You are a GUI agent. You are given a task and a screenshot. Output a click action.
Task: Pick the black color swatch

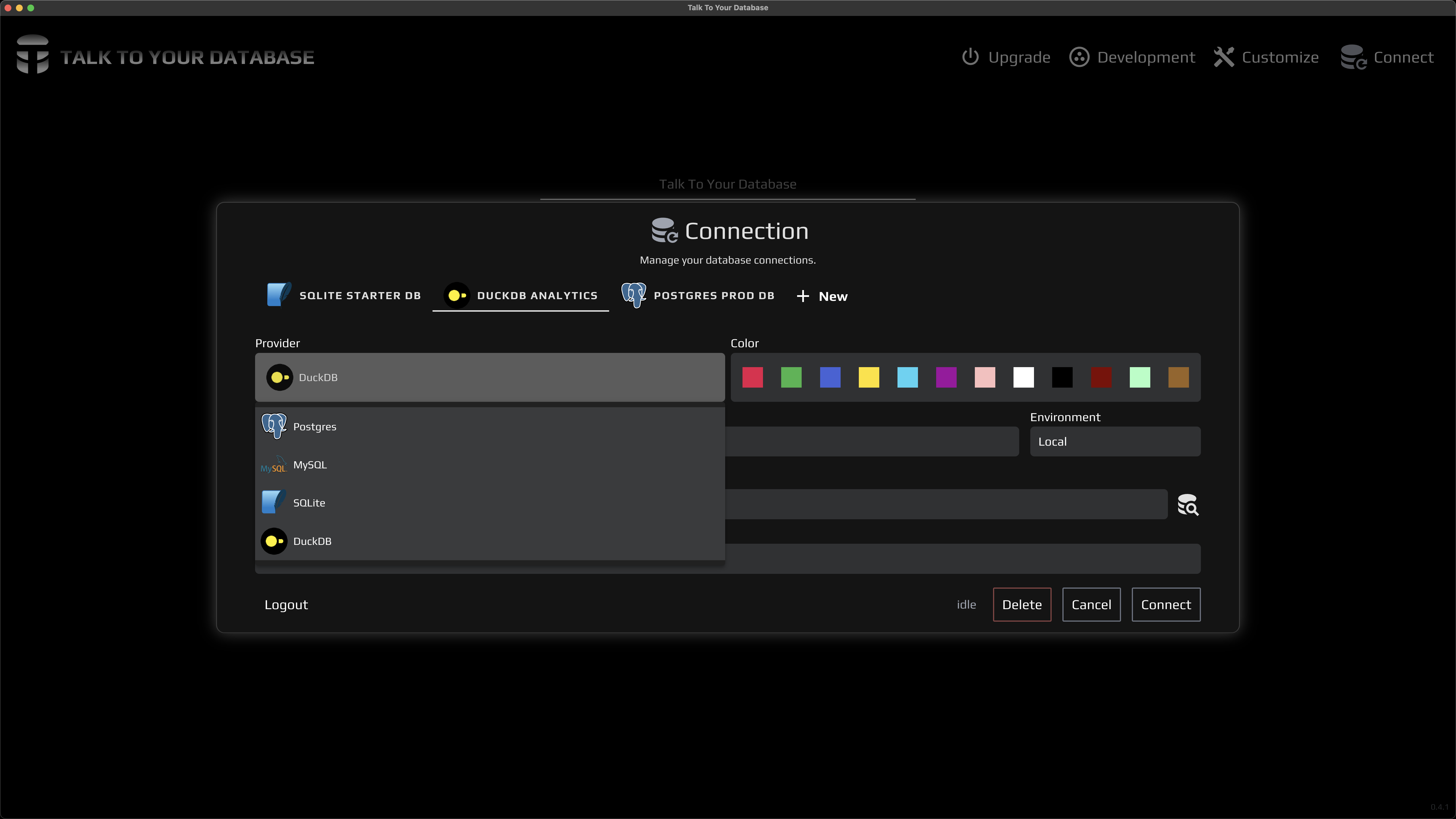click(1062, 377)
